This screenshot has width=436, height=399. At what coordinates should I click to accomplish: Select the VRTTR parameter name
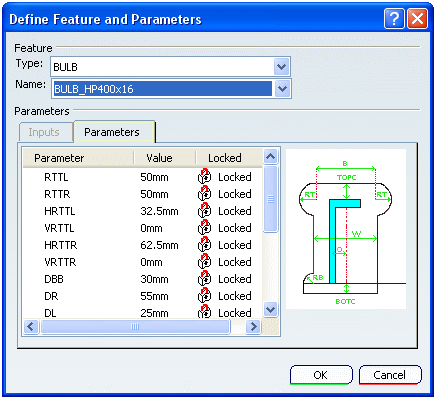(x=60, y=262)
